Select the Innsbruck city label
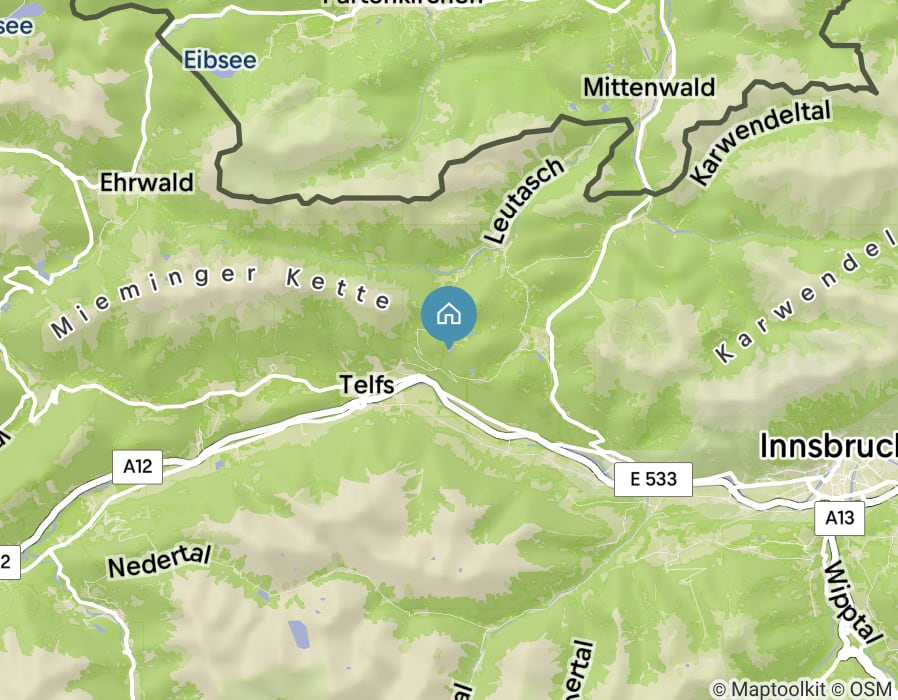898x700 pixels. pos(828,446)
